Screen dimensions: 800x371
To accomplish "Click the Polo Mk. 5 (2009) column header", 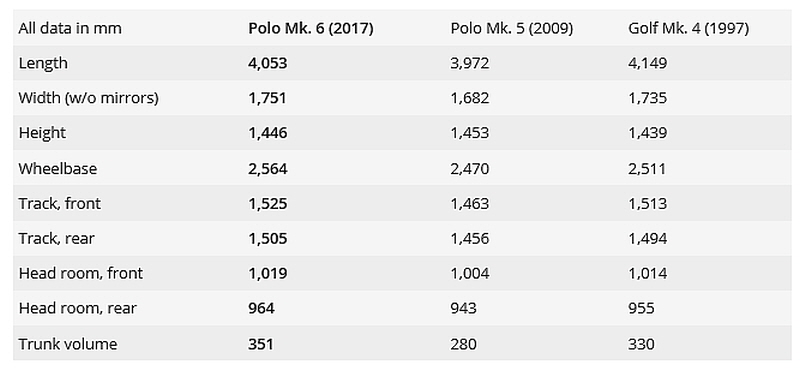I will 511,29.
